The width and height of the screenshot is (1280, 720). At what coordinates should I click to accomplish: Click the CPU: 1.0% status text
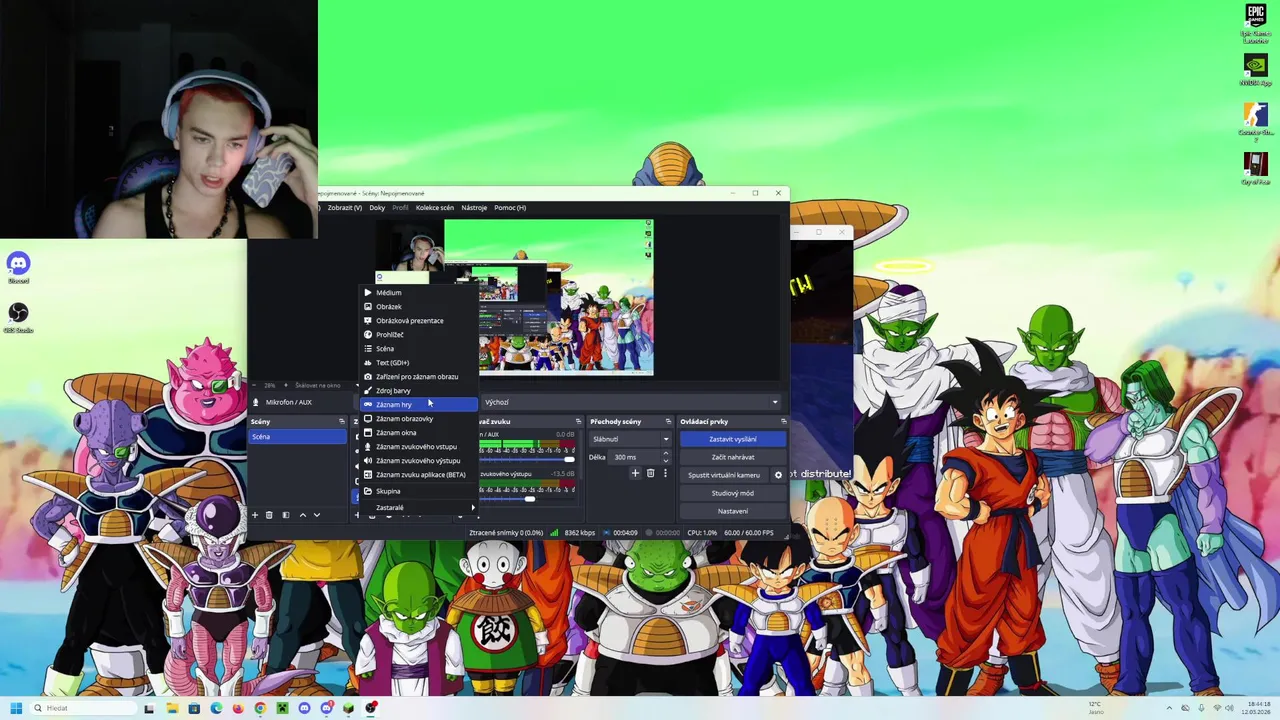pyautogui.click(x=702, y=533)
